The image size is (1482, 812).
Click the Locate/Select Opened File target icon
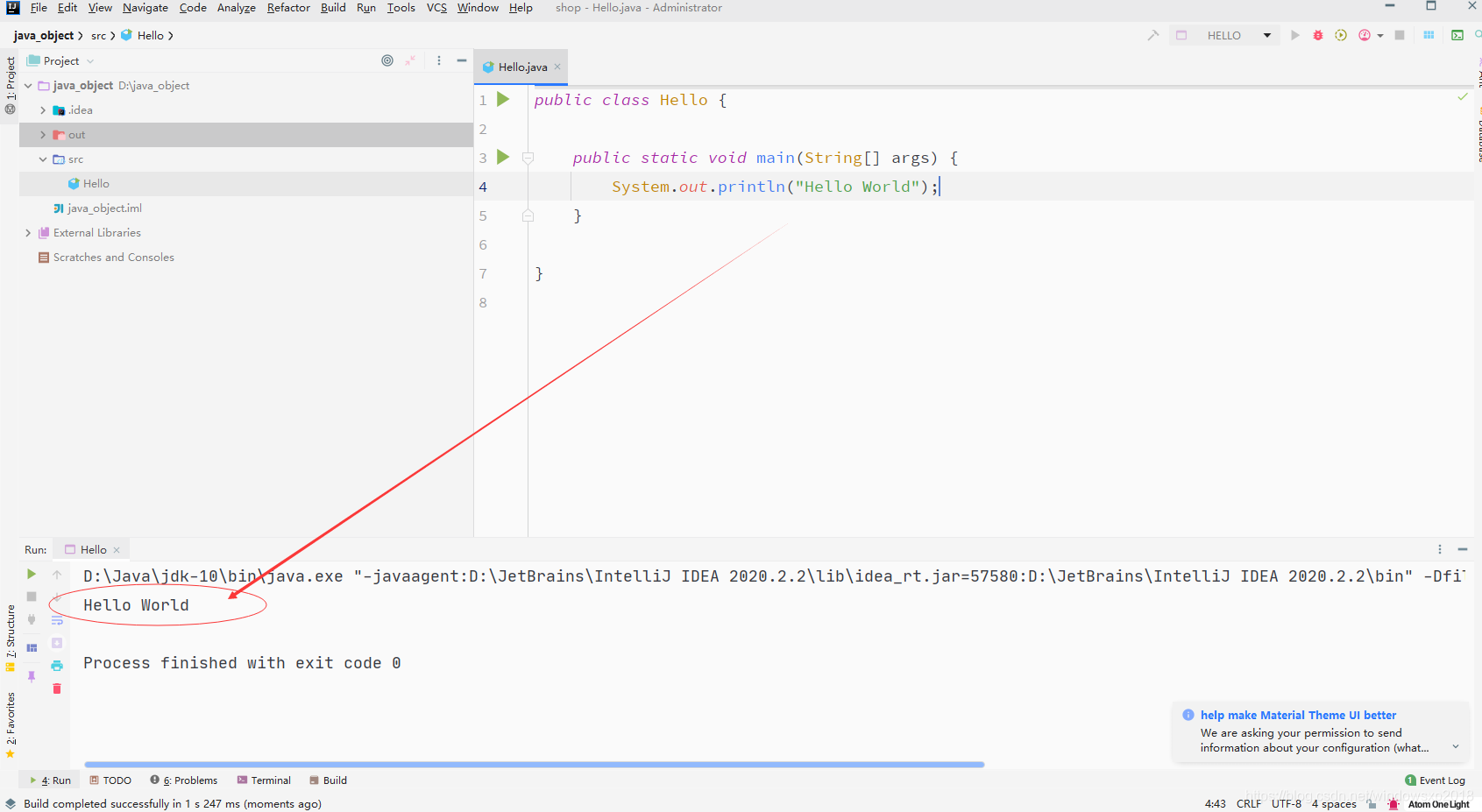point(387,60)
